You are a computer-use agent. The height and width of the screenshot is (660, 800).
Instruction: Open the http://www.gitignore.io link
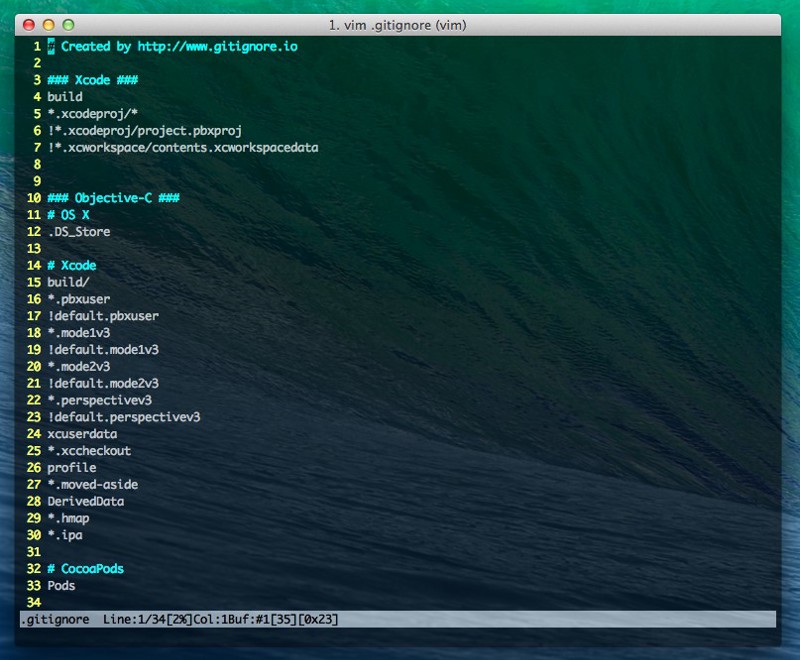(x=217, y=46)
